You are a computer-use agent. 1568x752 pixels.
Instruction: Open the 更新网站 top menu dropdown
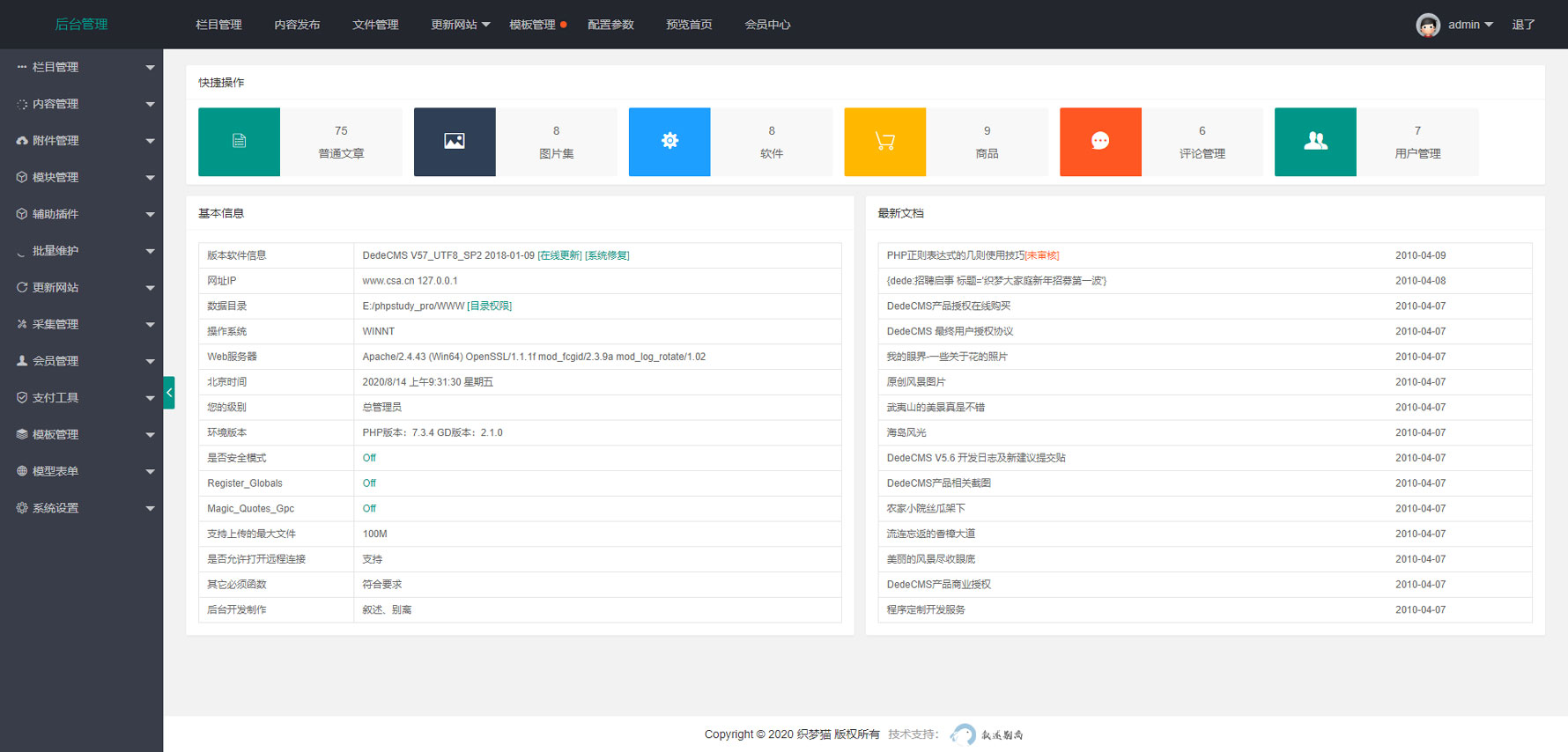pos(460,25)
